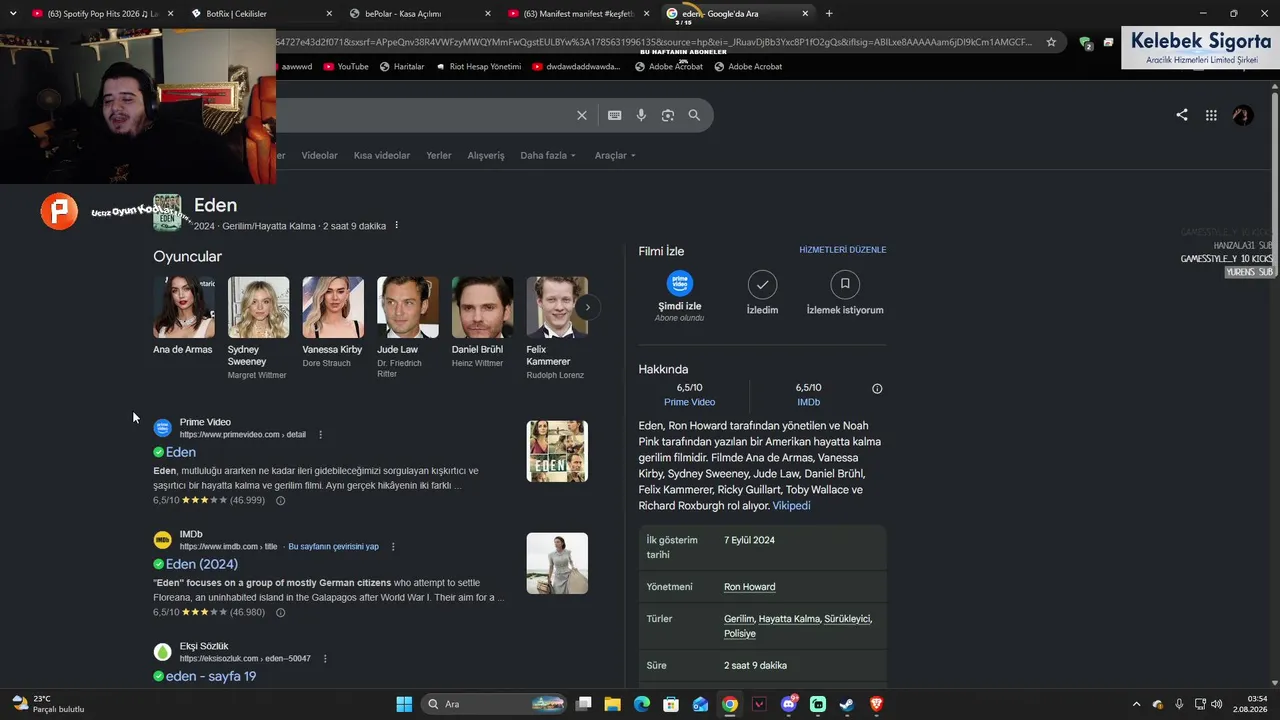The height and width of the screenshot is (720, 1280).
Task: Expand the Daha fazla dropdown
Action: coord(548,156)
